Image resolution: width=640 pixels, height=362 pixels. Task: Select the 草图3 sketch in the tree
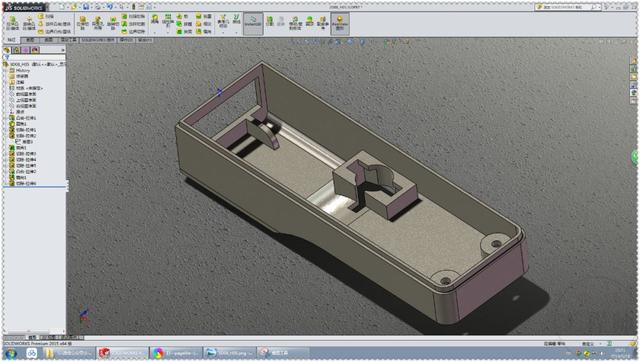pyautogui.click(x=24, y=142)
